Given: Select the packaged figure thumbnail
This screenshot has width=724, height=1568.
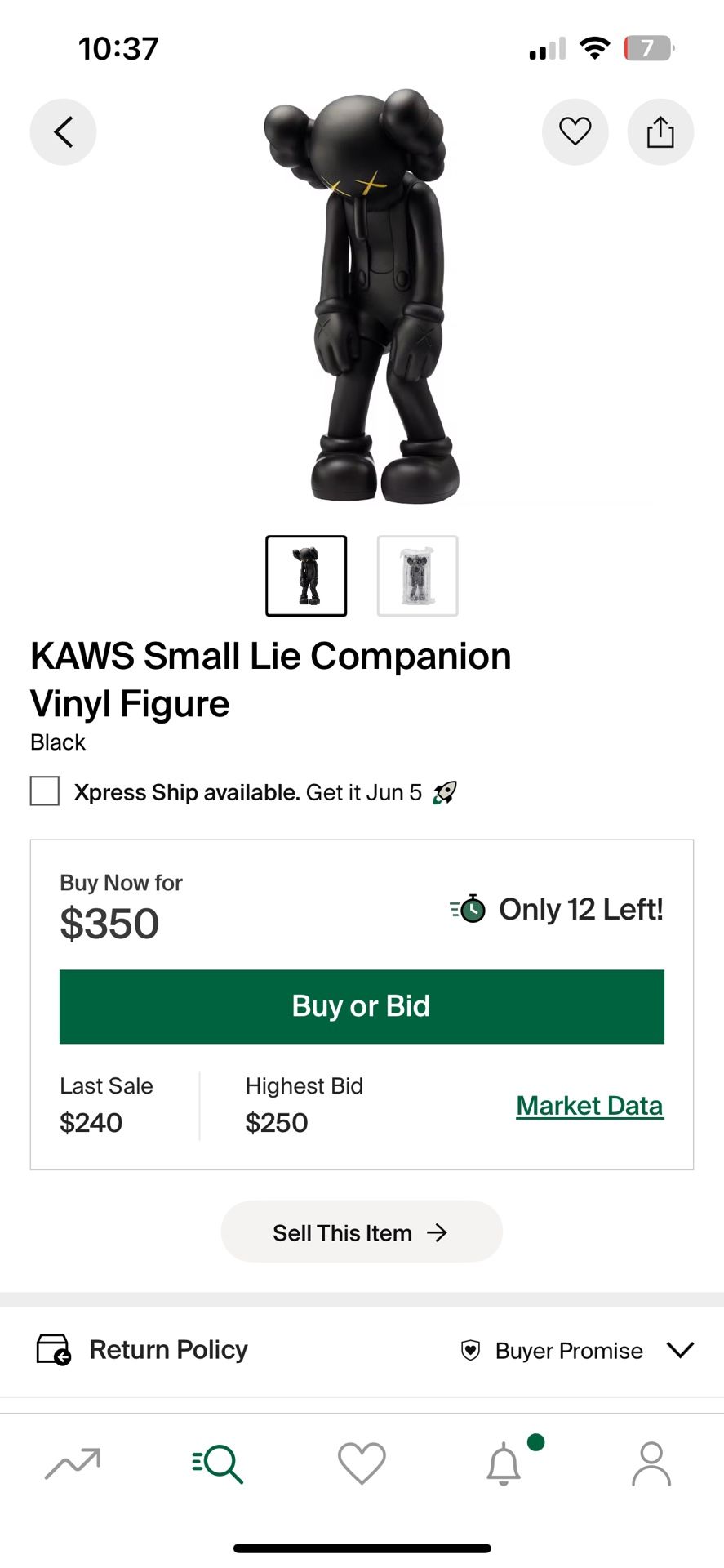Looking at the screenshot, I should 417,576.
